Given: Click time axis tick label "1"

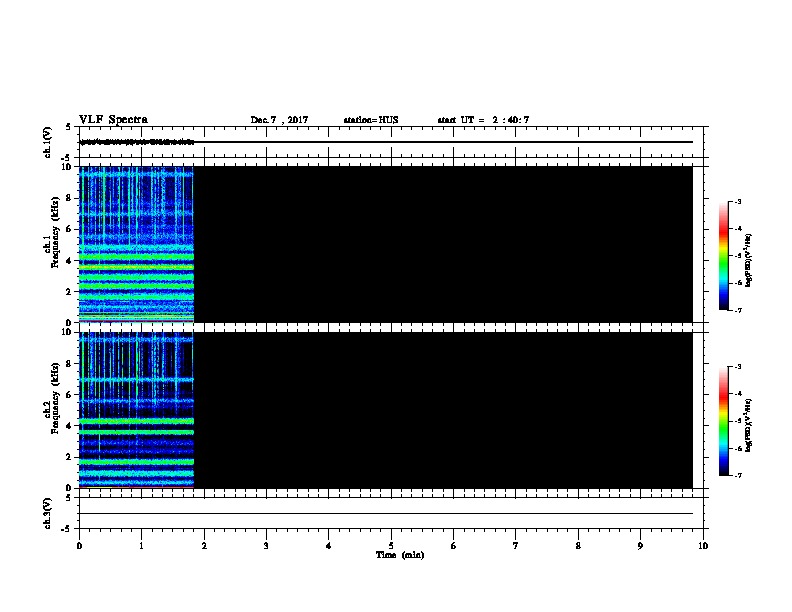Looking at the screenshot, I should (141, 546).
